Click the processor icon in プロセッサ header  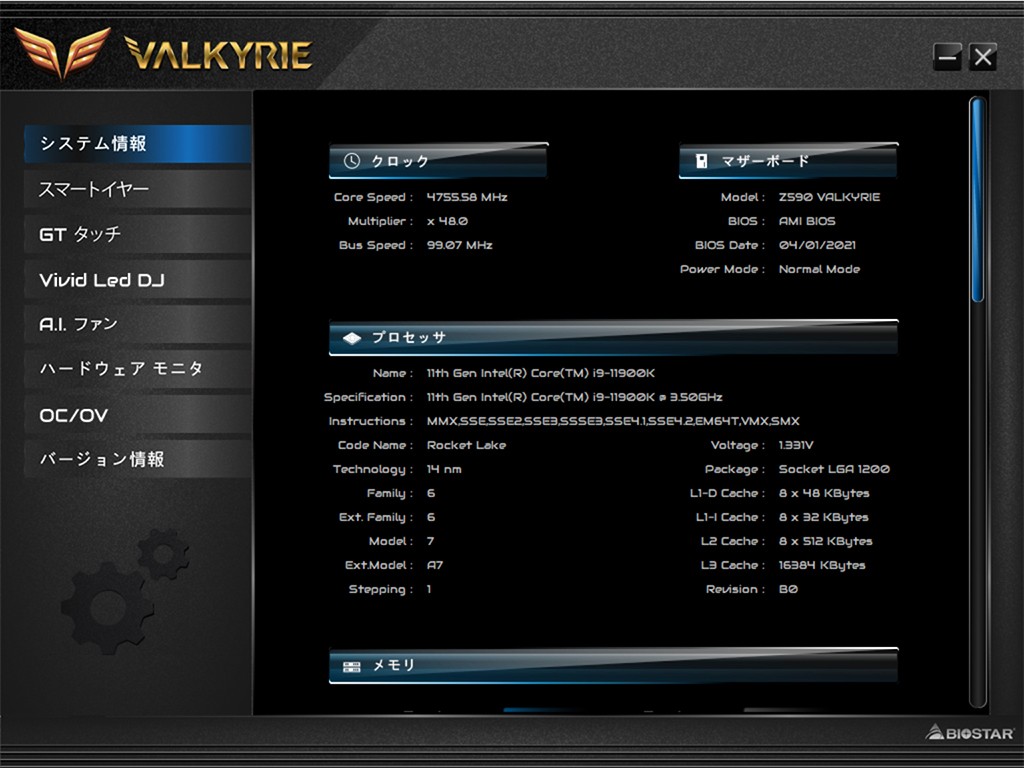pos(352,338)
